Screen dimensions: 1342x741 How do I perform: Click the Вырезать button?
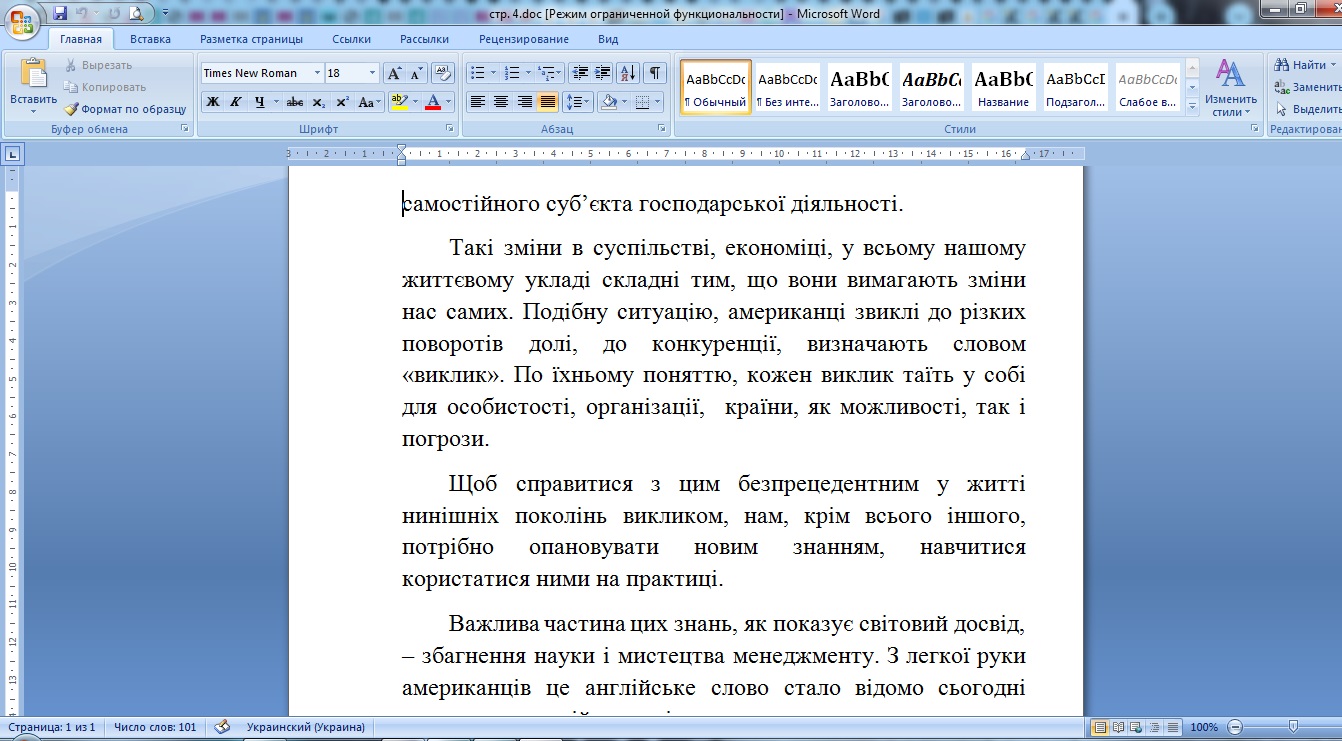[x=98, y=65]
